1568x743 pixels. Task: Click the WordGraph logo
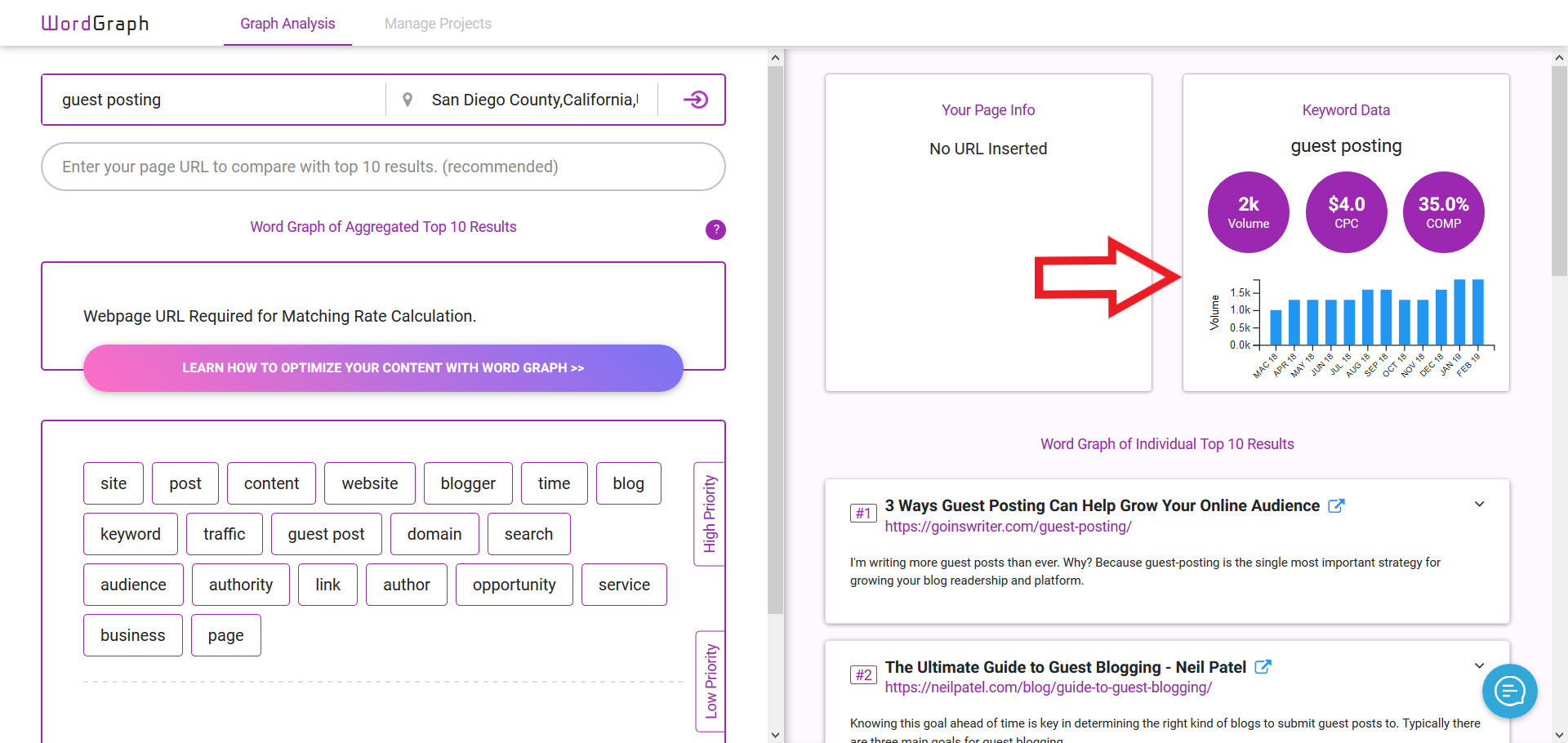point(95,24)
